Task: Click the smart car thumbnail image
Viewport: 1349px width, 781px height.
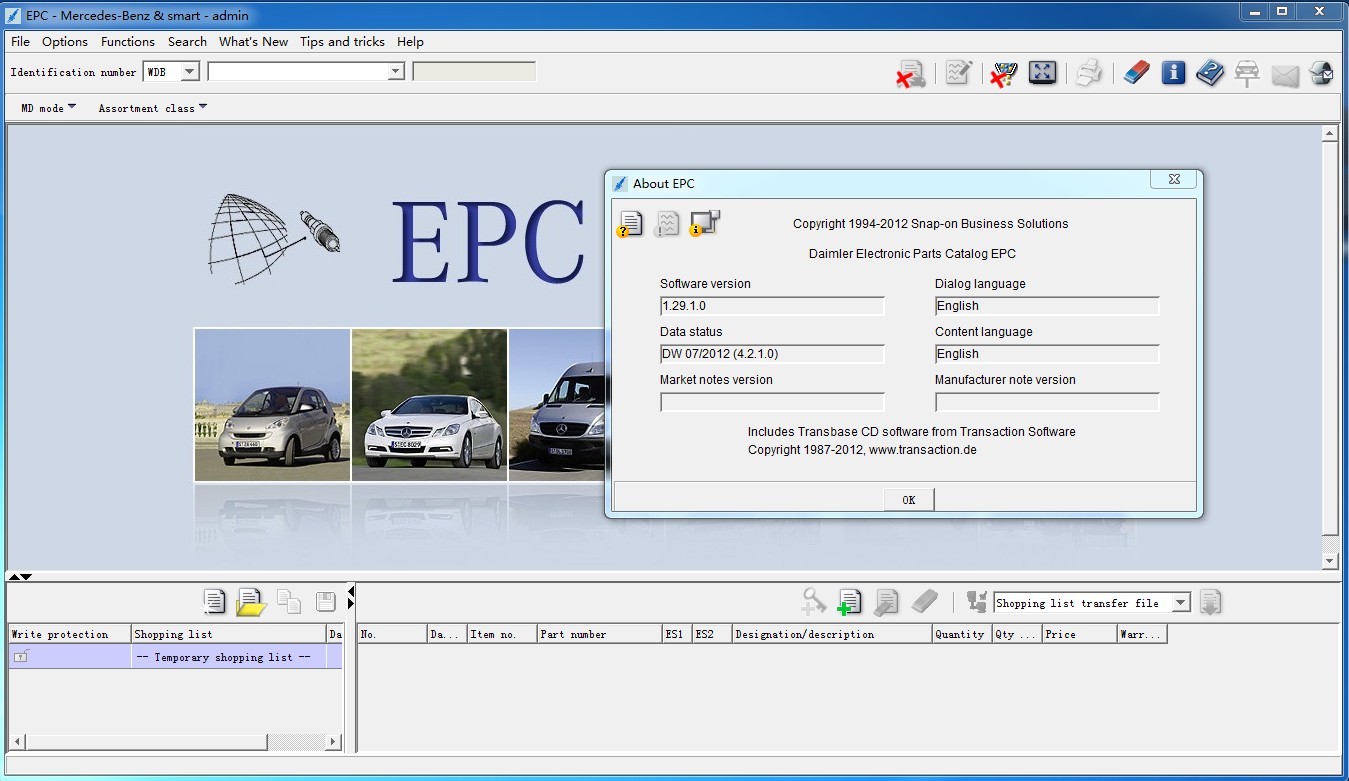Action: (x=272, y=405)
